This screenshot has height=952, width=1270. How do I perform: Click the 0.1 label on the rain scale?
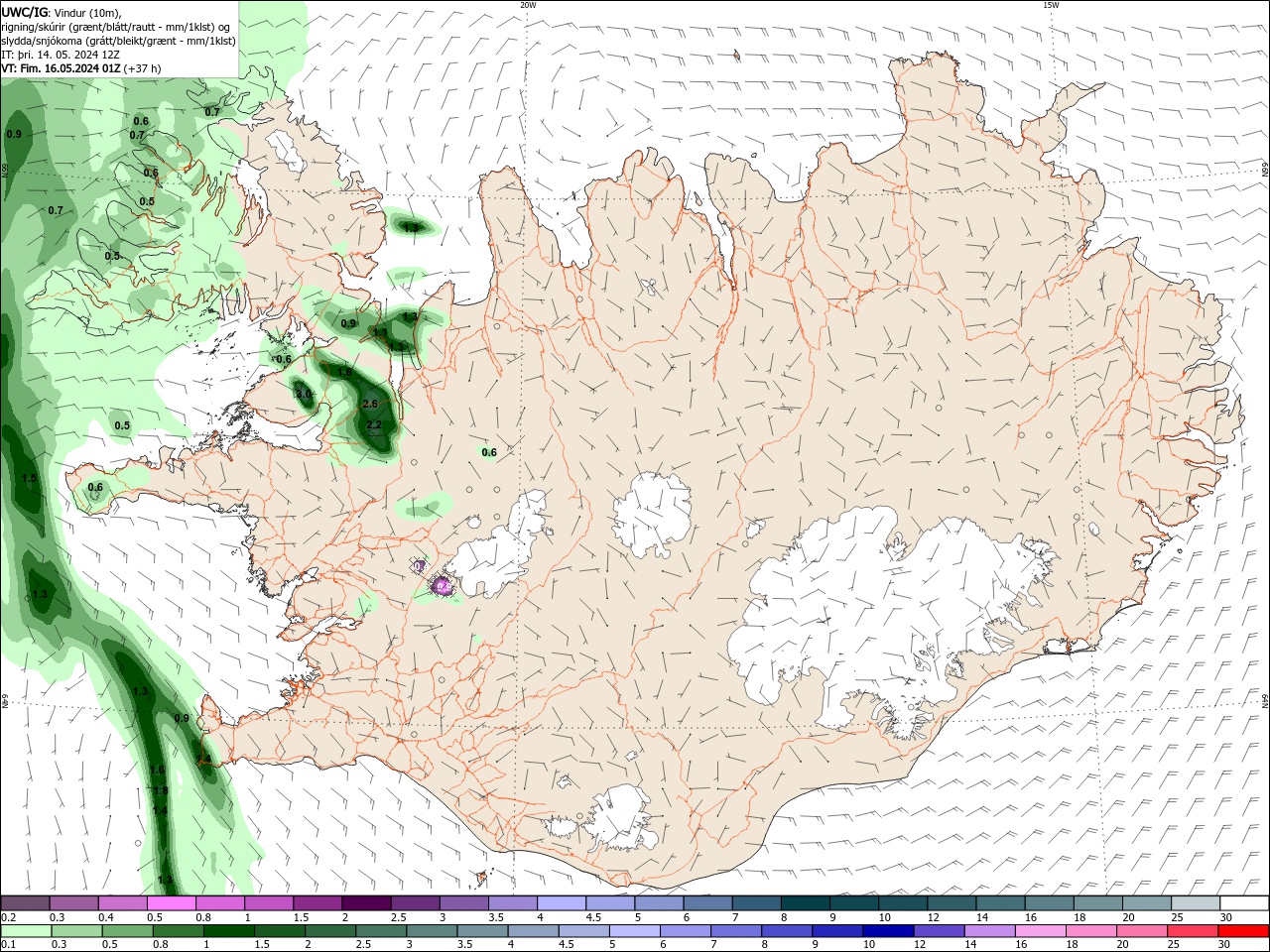[9, 944]
